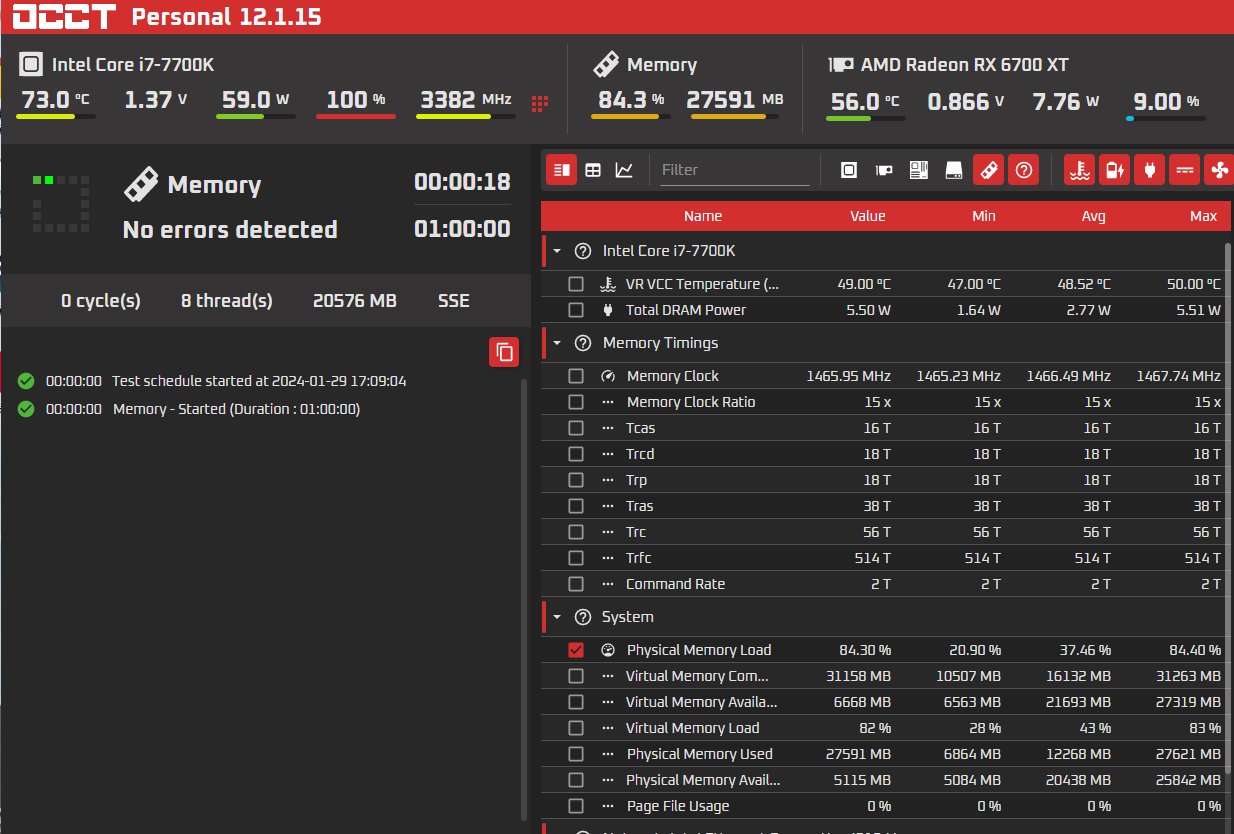Click the 'SSE' instruction set label
1234x834 pixels.
coord(454,301)
